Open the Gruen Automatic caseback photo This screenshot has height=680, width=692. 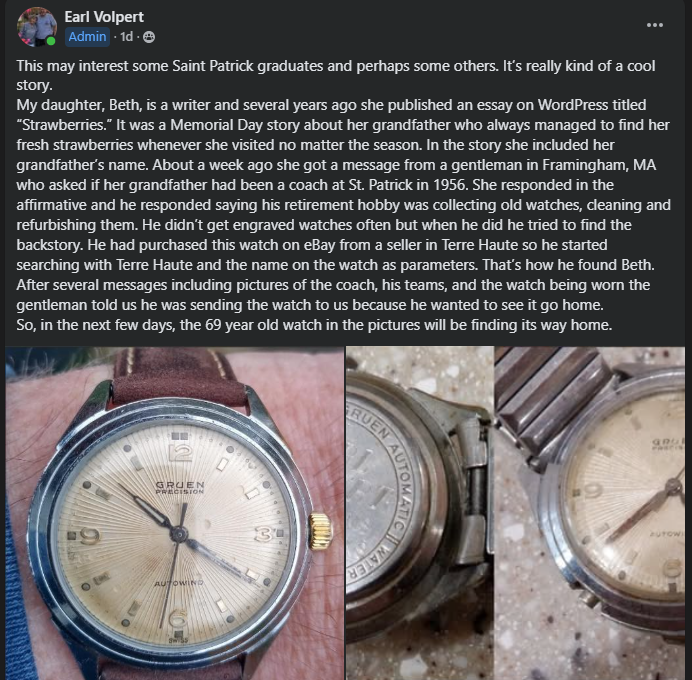pyautogui.click(x=419, y=513)
